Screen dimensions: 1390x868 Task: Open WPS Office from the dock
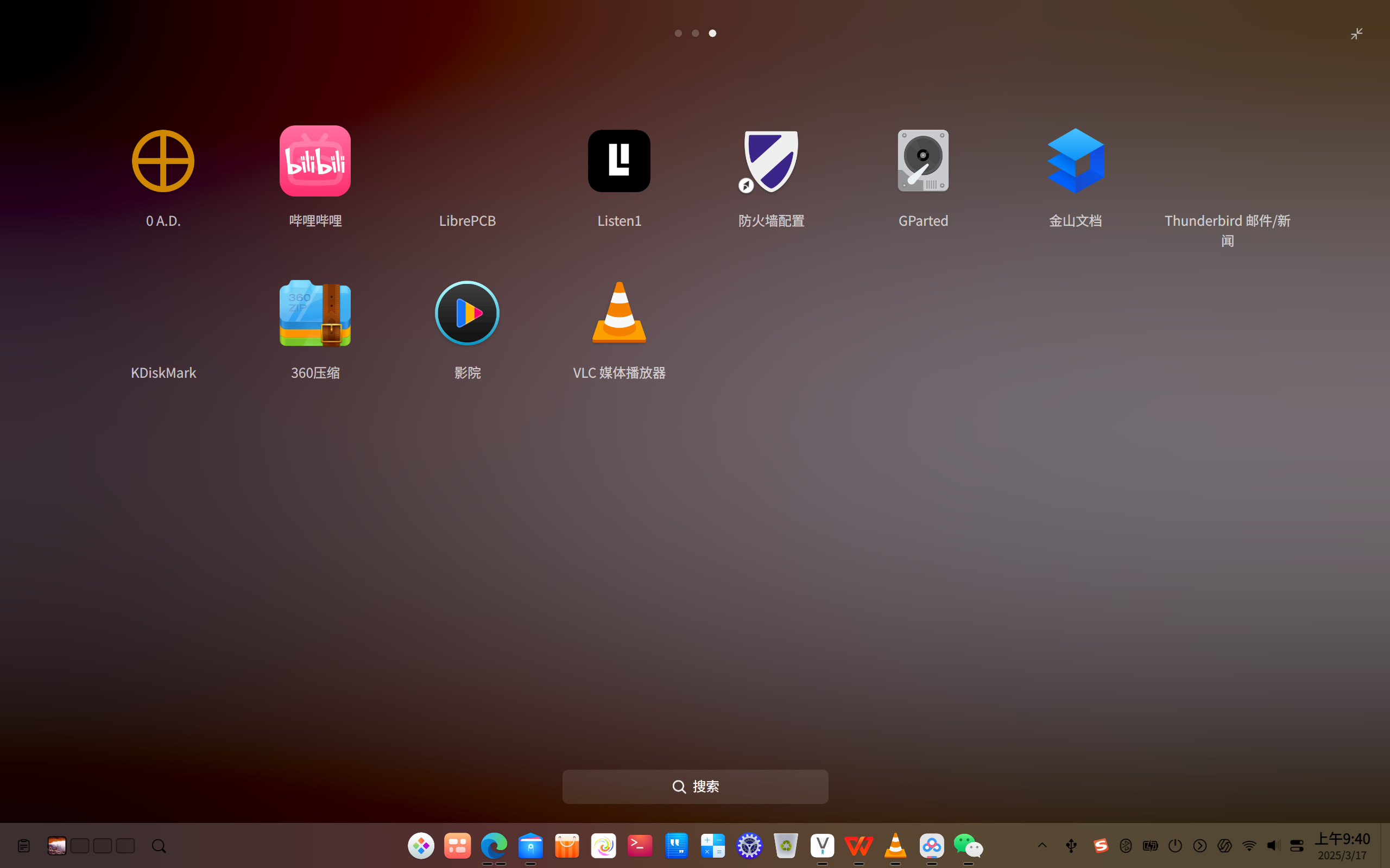coord(858,846)
